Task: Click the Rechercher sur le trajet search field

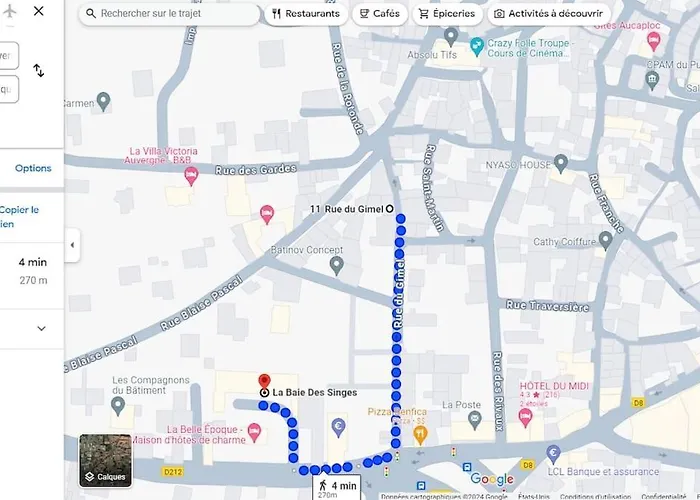Action: (x=170, y=14)
